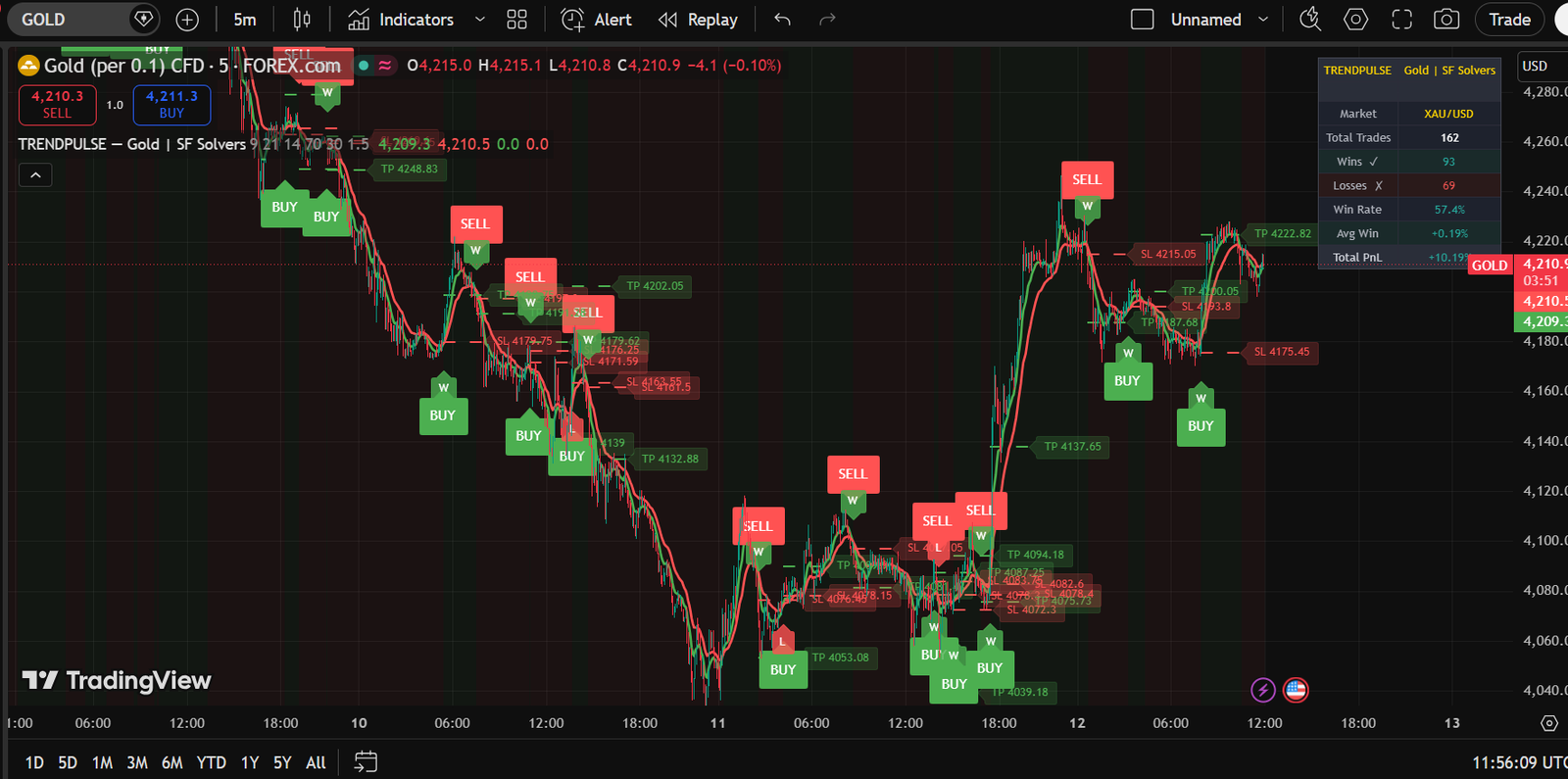The width and height of the screenshot is (1568, 779).
Task: Open the go-to-date calendar icon
Action: point(366,761)
